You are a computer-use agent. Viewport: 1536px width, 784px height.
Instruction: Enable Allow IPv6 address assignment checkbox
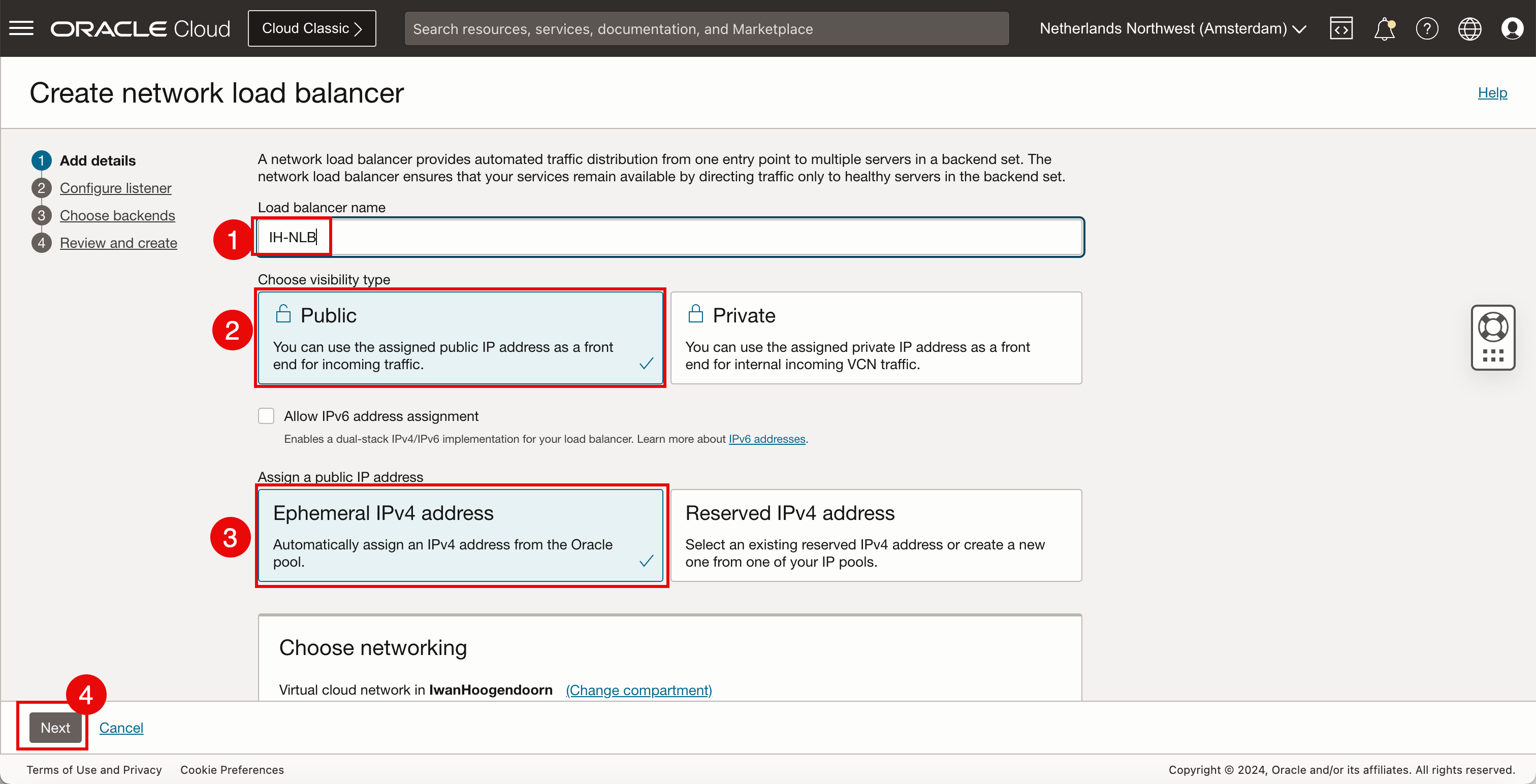pyautogui.click(x=266, y=415)
